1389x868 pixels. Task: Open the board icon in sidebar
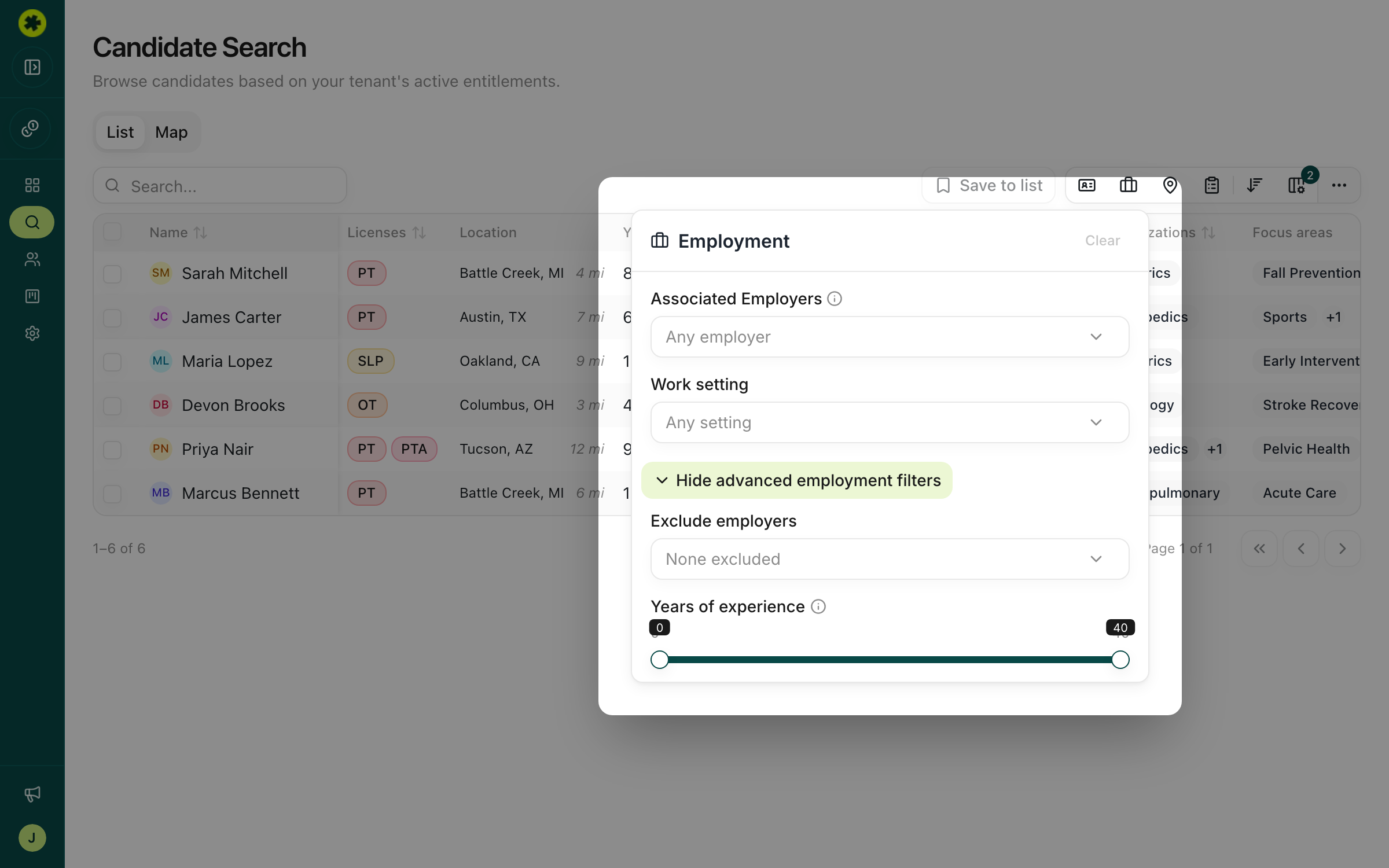32,296
